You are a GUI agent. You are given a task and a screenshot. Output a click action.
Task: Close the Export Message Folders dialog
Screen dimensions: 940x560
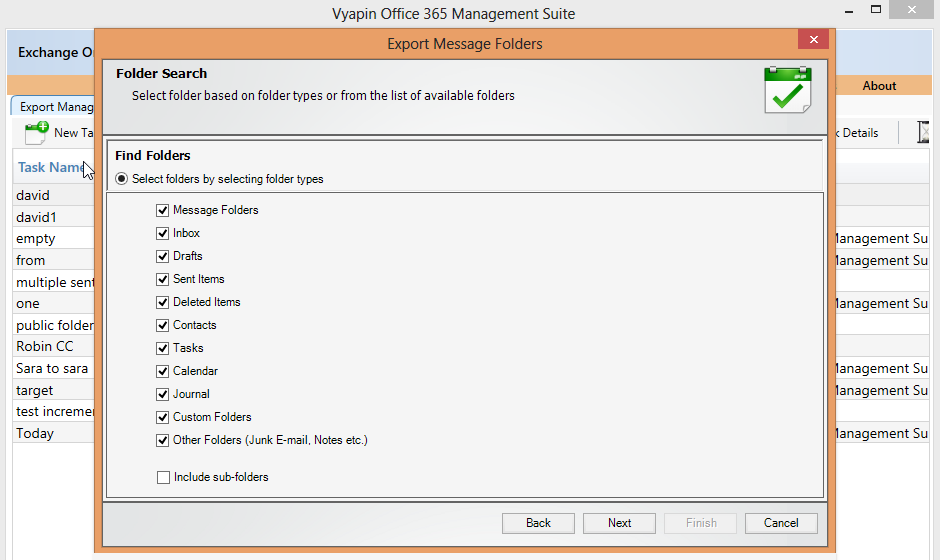[x=814, y=40]
